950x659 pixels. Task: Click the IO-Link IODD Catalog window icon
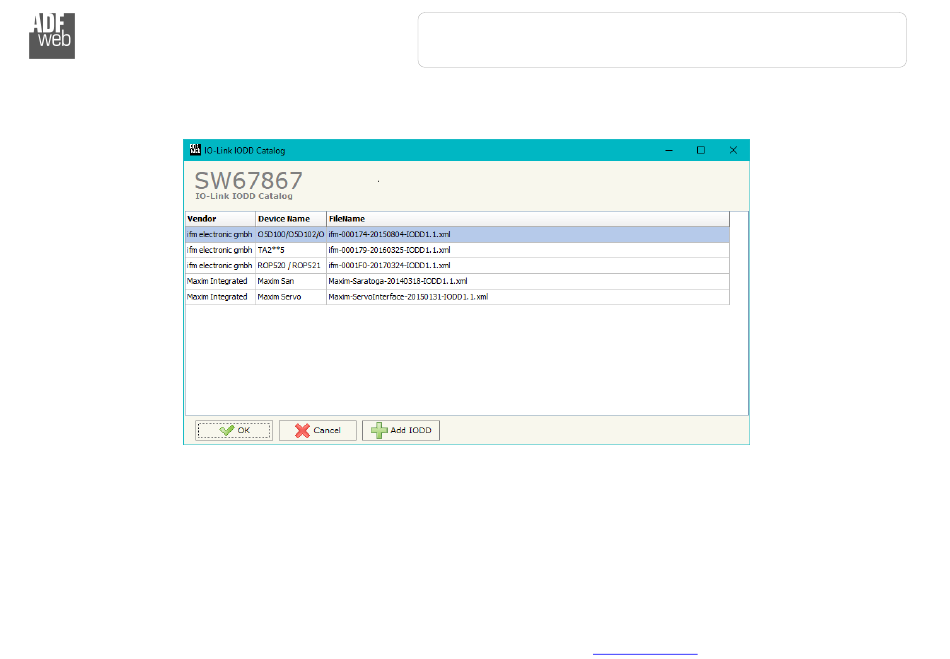(195, 150)
